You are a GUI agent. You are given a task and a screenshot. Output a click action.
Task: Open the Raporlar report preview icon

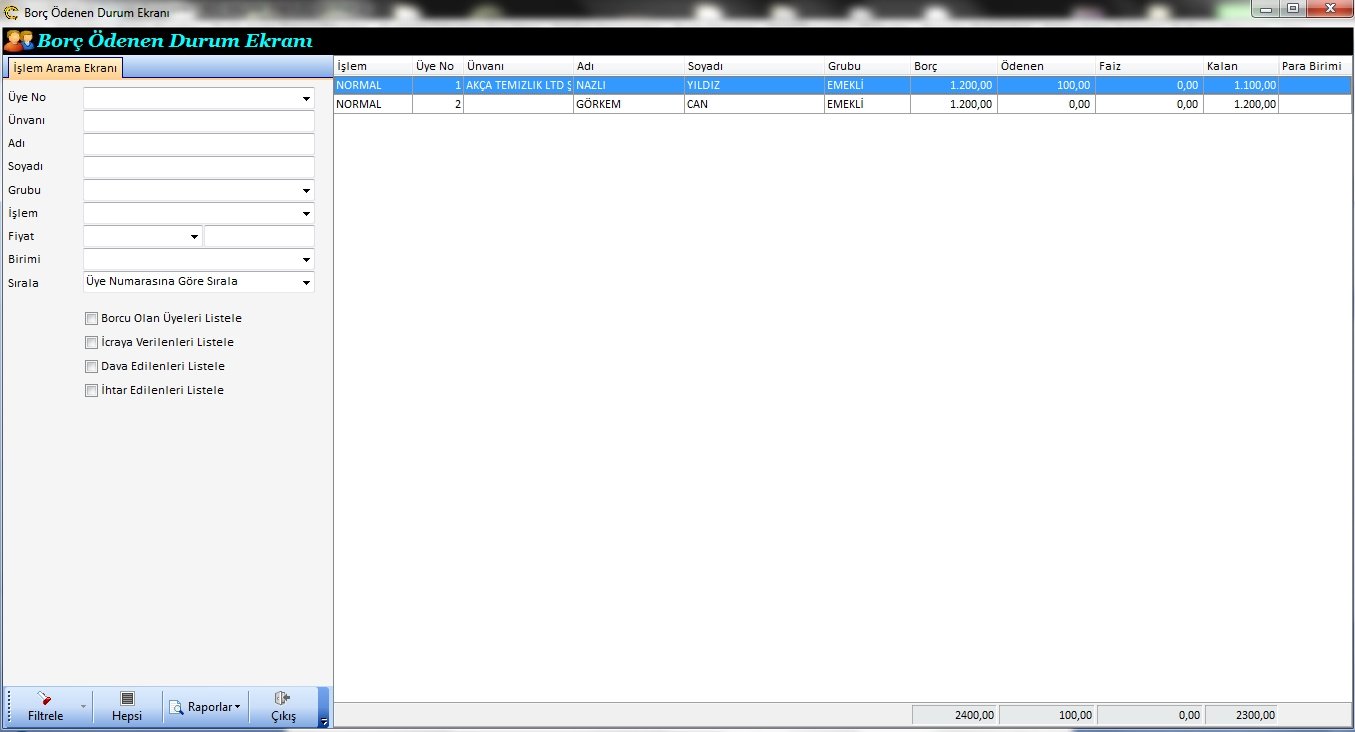[x=176, y=708]
